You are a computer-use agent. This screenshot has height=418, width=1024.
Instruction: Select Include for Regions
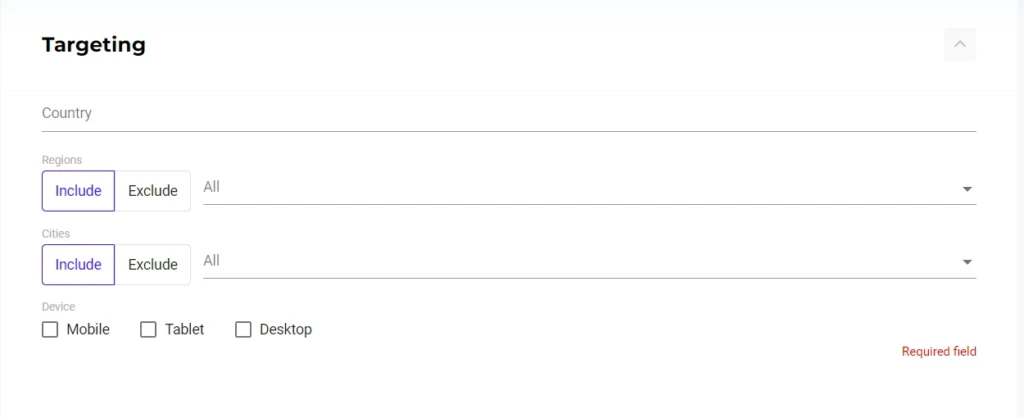[78, 191]
